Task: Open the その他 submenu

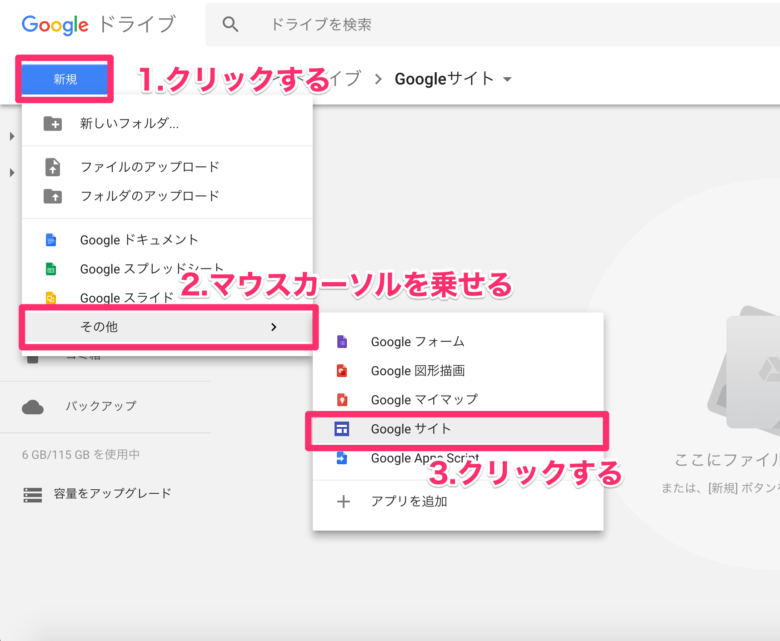Action: 169,327
